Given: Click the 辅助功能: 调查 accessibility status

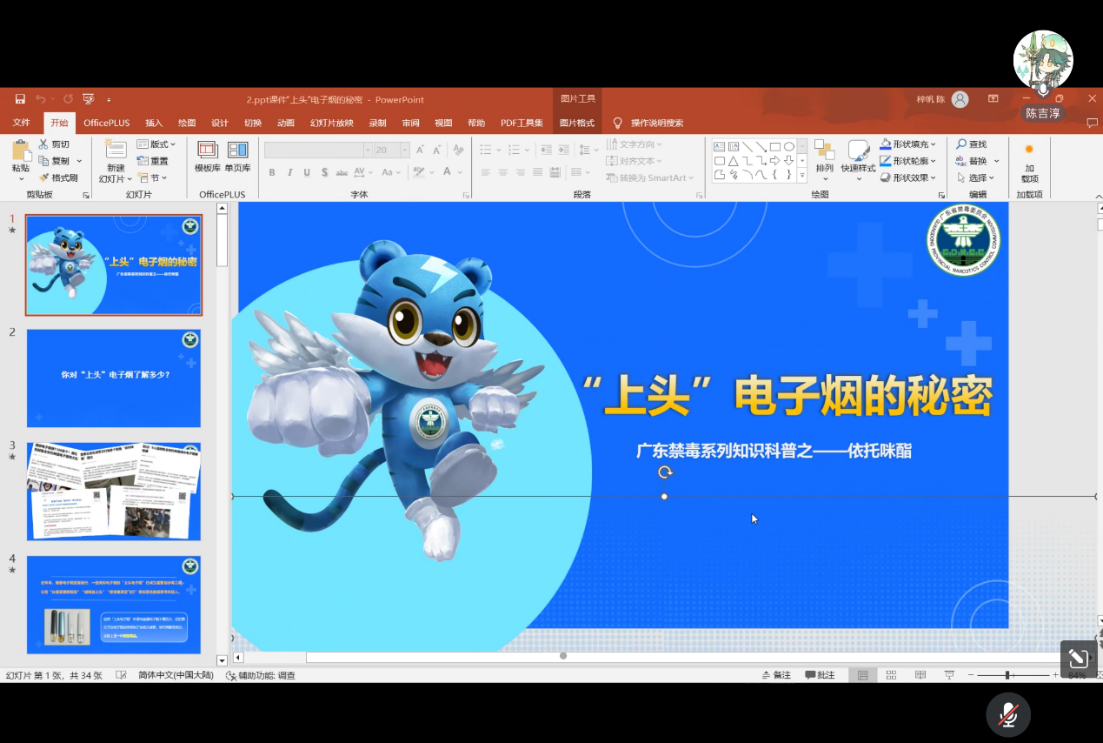Looking at the screenshot, I should tap(261, 675).
